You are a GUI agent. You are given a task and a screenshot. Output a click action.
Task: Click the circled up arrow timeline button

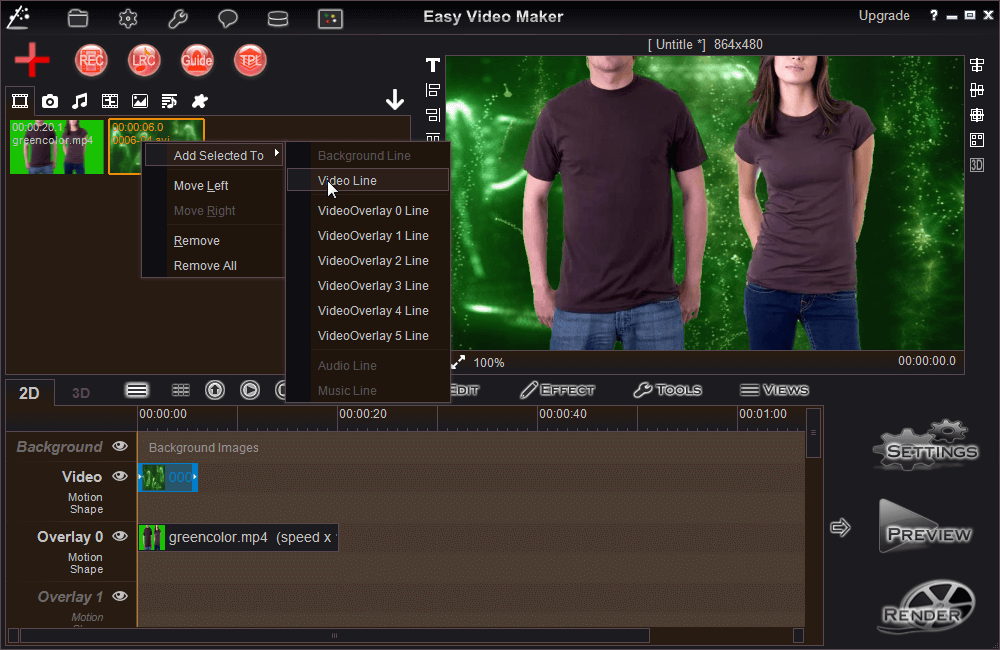(x=215, y=390)
